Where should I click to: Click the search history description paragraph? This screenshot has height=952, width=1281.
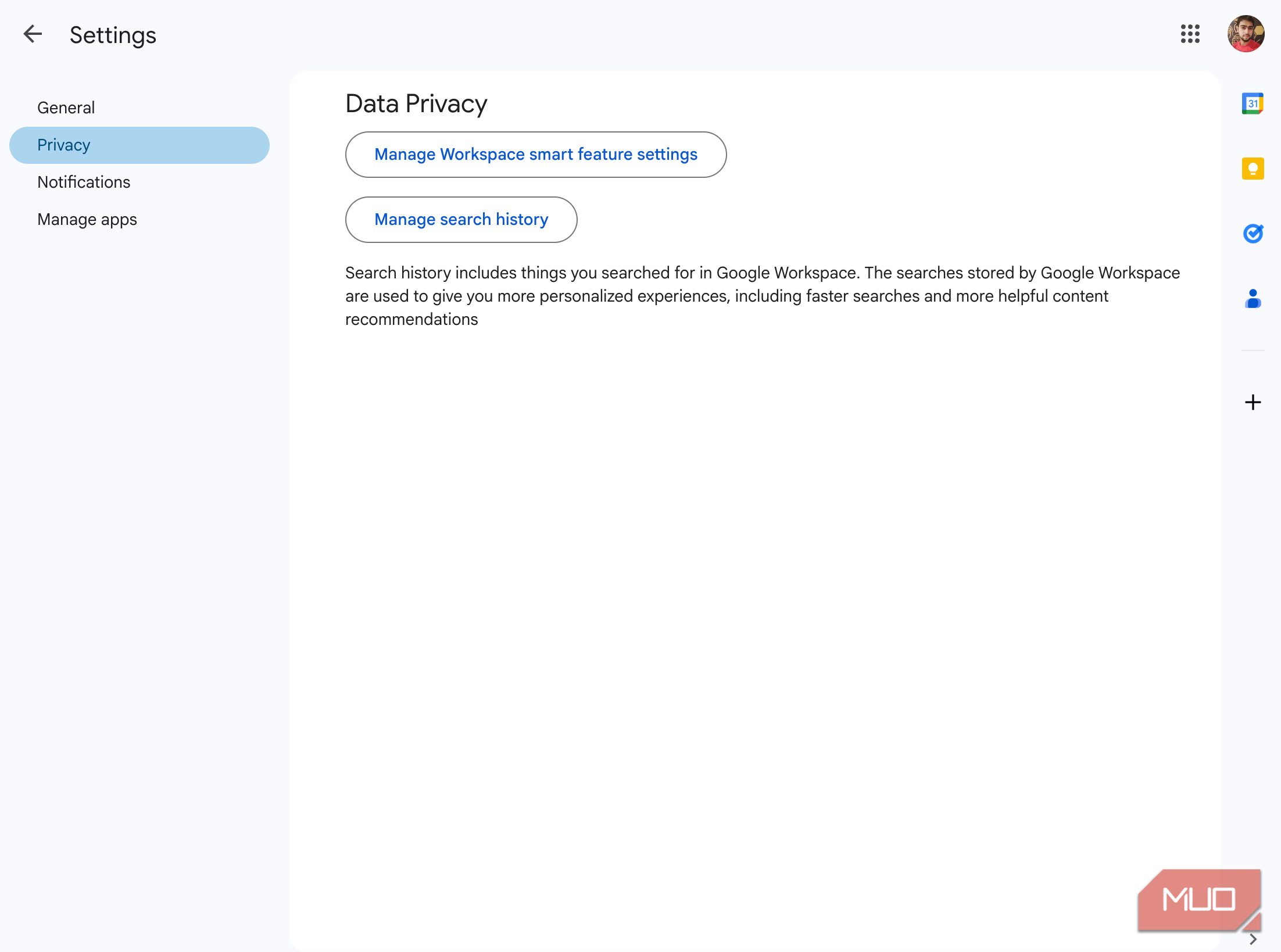763,296
